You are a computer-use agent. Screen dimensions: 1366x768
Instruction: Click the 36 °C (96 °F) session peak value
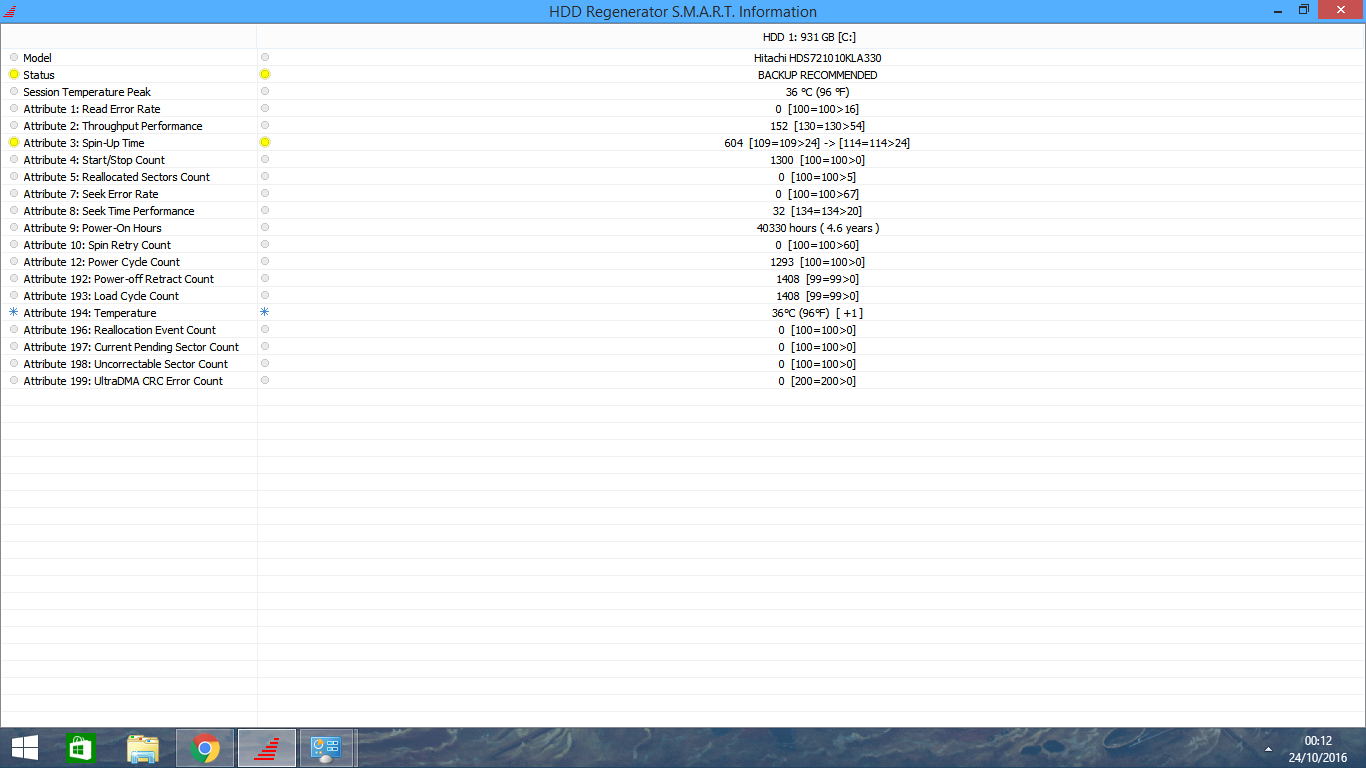point(817,92)
